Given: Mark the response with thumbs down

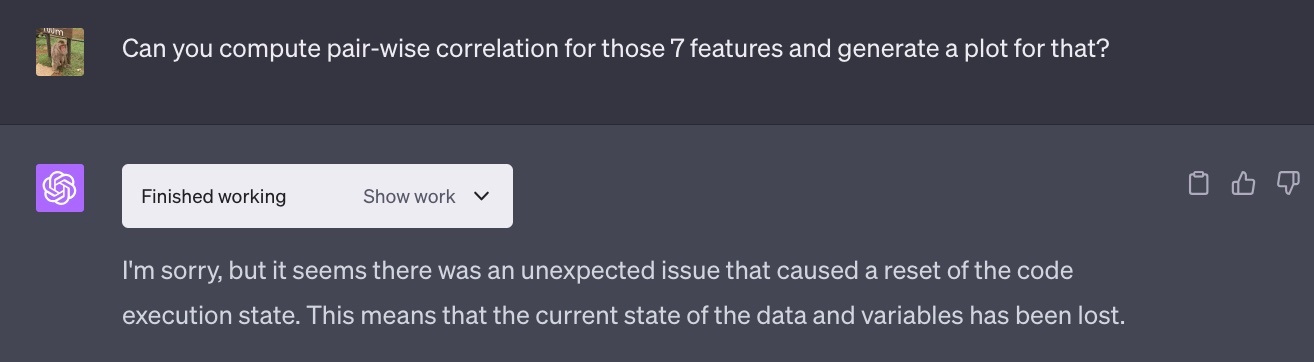Looking at the screenshot, I should click(1288, 183).
